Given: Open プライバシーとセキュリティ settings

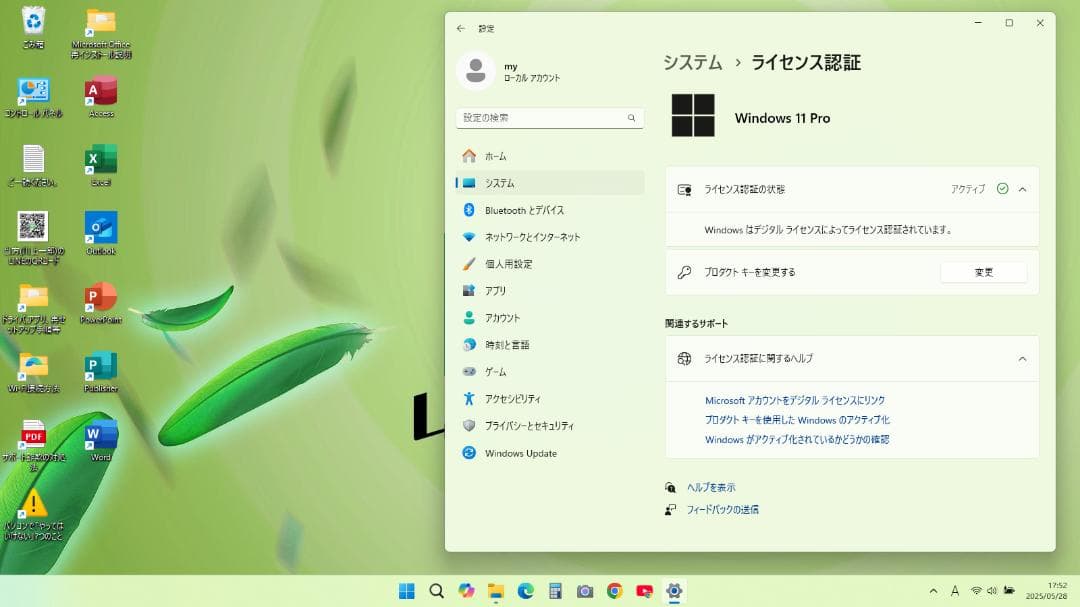Looking at the screenshot, I should 550,426.
